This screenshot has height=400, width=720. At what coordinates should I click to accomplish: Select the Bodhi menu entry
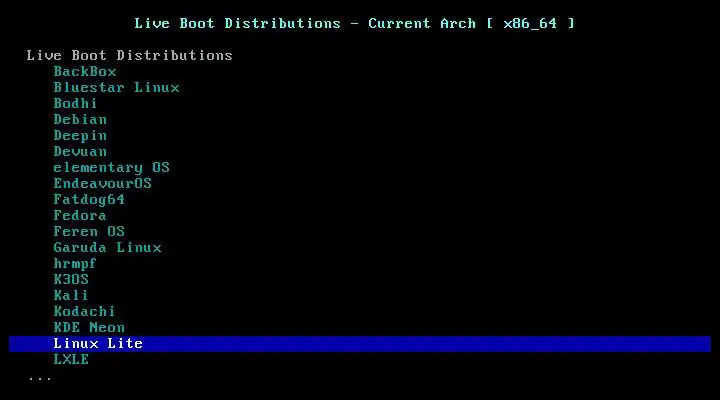(x=75, y=103)
